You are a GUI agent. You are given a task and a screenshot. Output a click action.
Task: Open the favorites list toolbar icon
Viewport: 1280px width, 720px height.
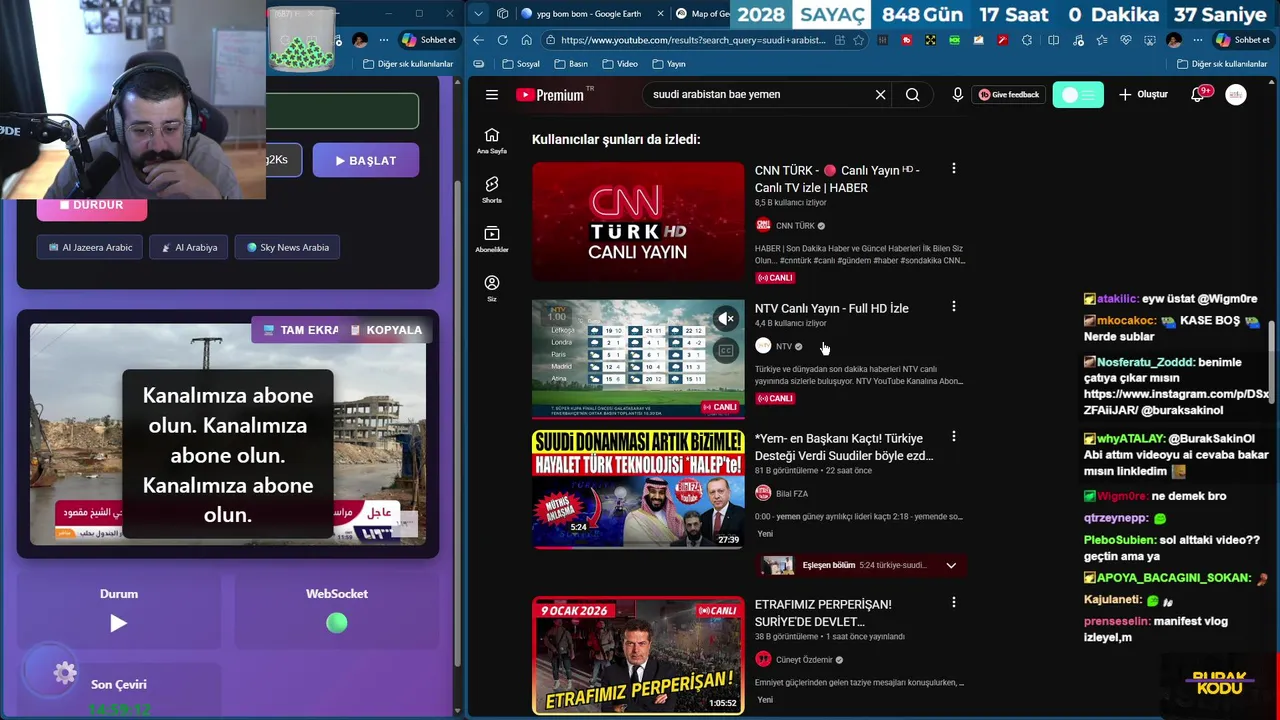(x=1101, y=40)
